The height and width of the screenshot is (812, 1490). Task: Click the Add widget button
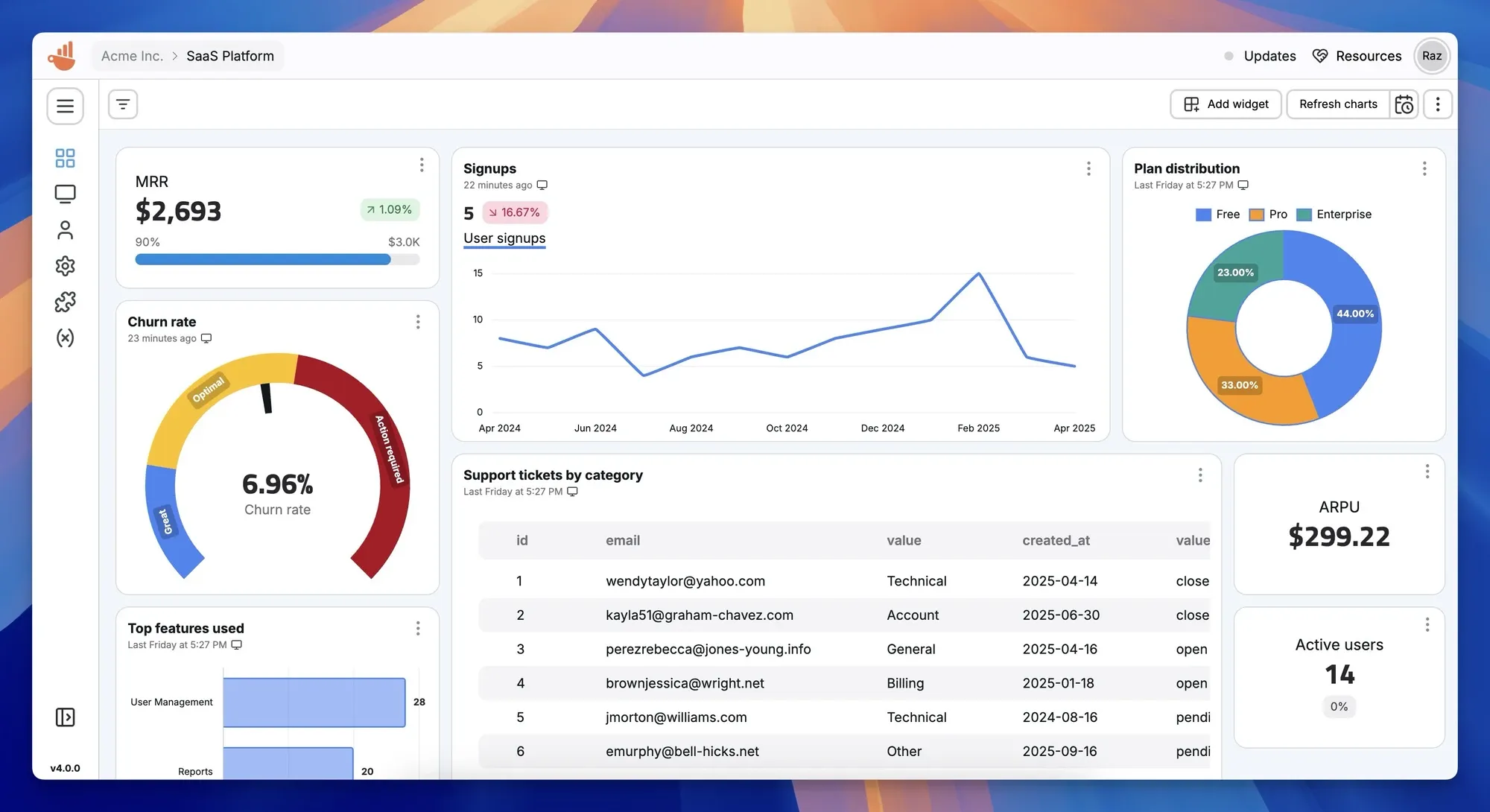pos(1225,104)
